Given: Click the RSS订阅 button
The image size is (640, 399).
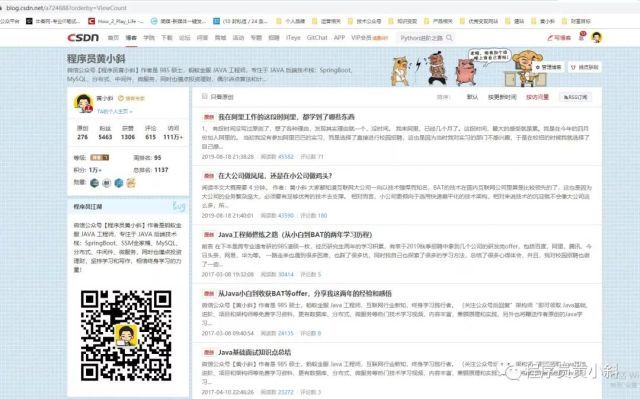Looking at the screenshot, I should click(x=575, y=97).
